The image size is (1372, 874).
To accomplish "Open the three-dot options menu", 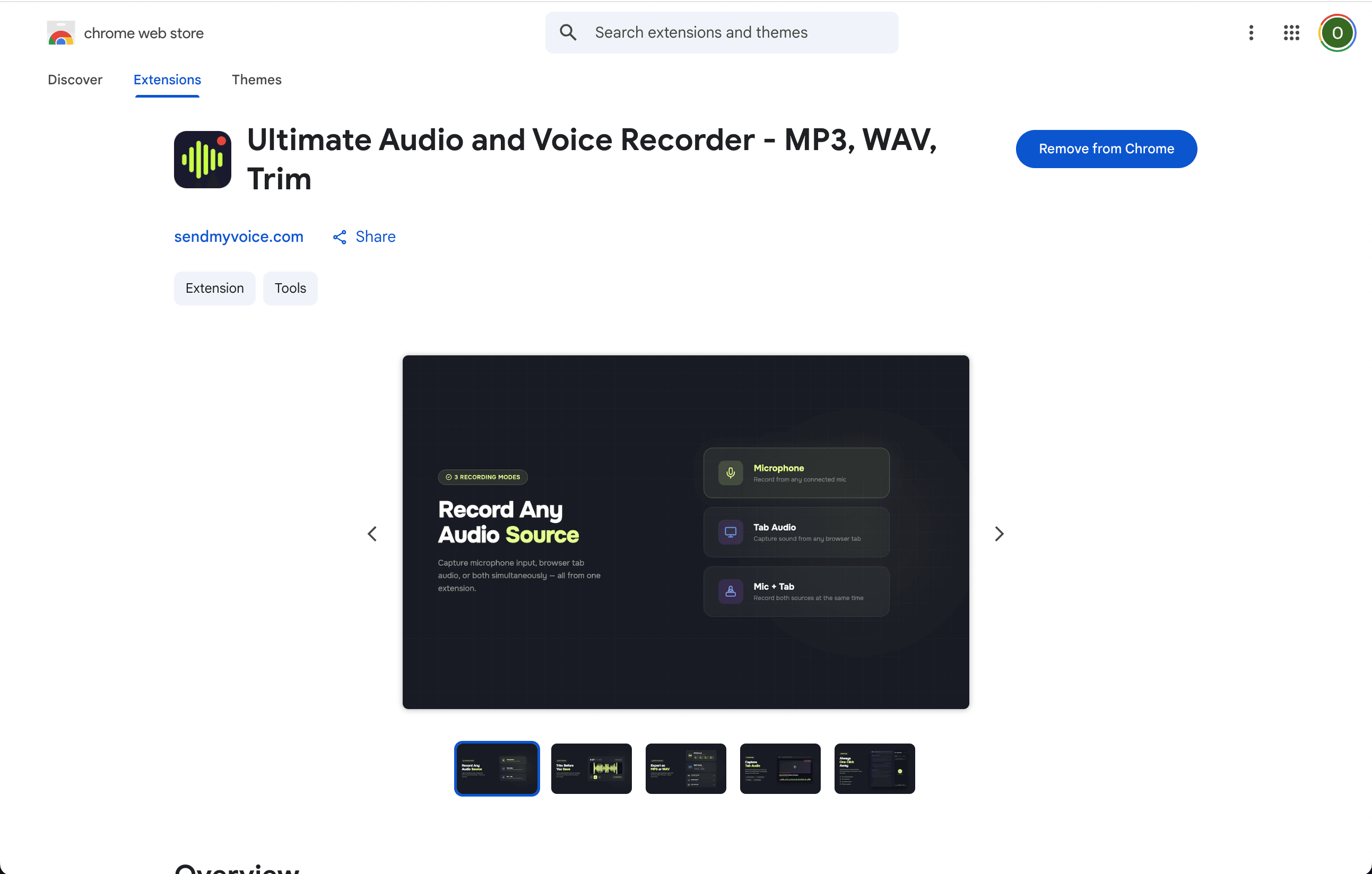I will coord(1251,32).
